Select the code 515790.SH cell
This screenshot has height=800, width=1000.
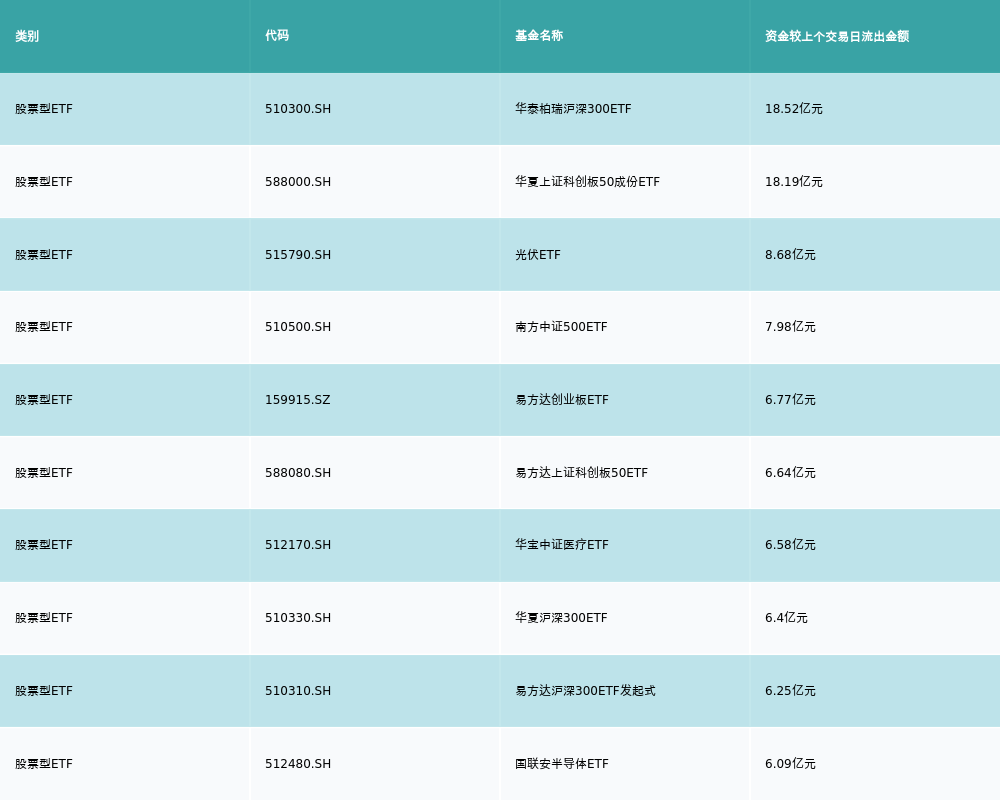[x=298, y=255]
